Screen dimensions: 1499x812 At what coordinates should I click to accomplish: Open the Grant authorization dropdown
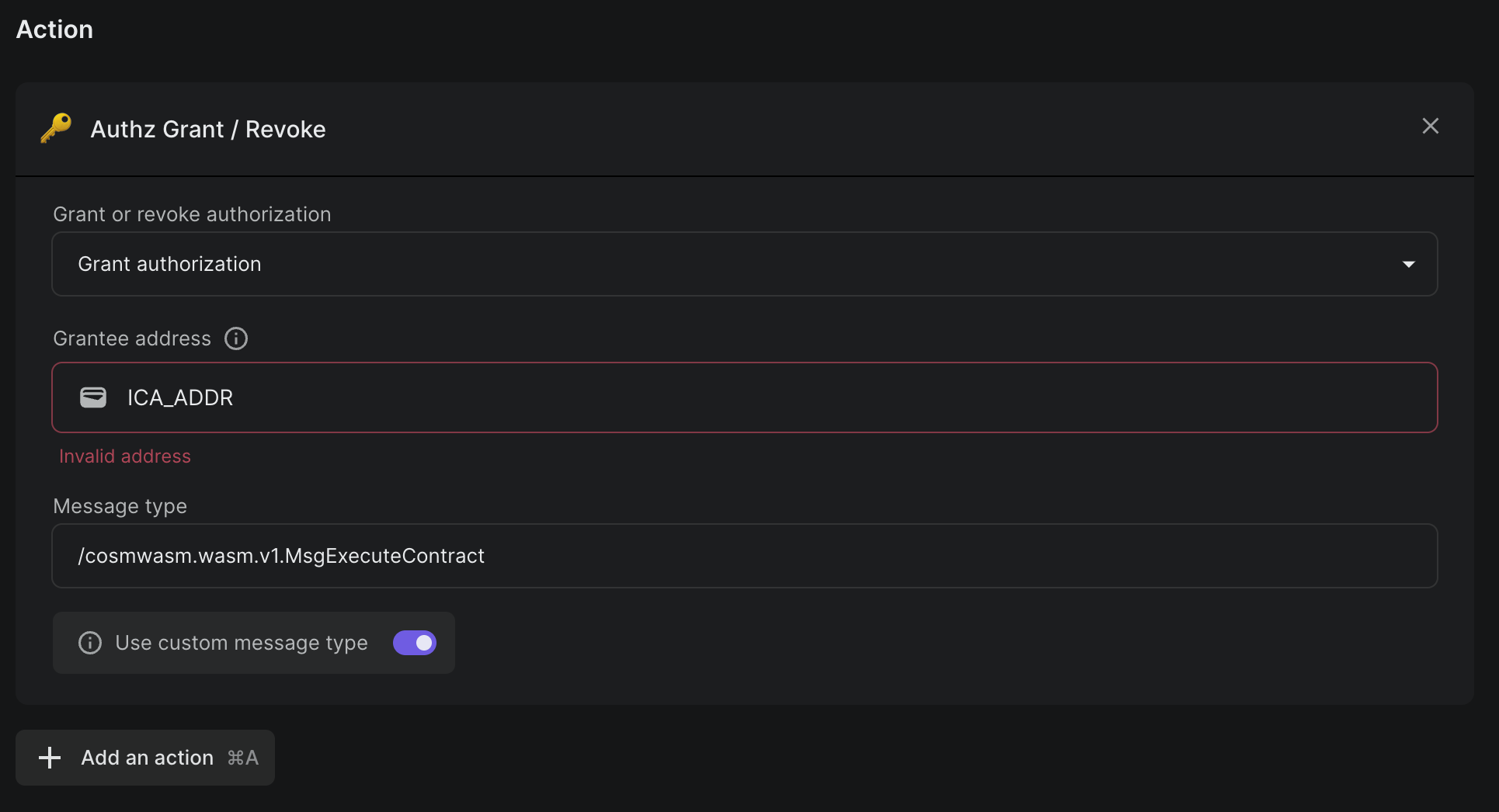(744, 264)
